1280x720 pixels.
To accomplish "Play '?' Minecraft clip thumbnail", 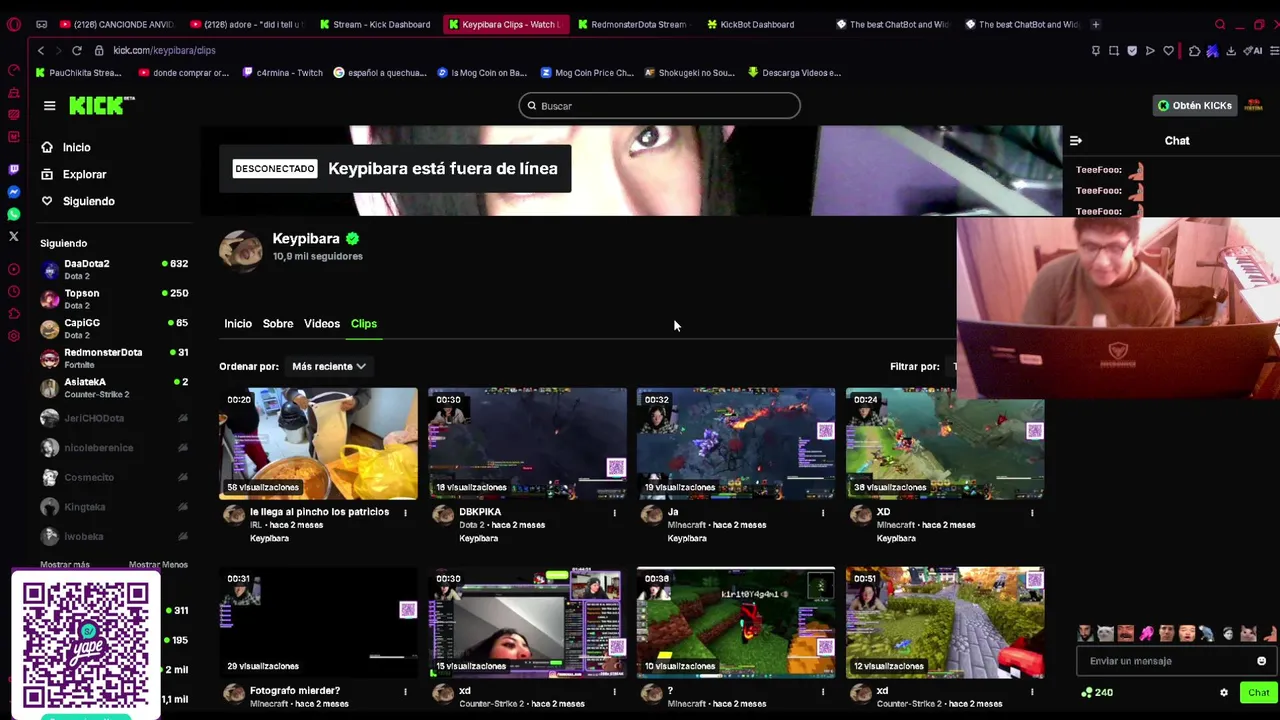I will click(736, 622).
